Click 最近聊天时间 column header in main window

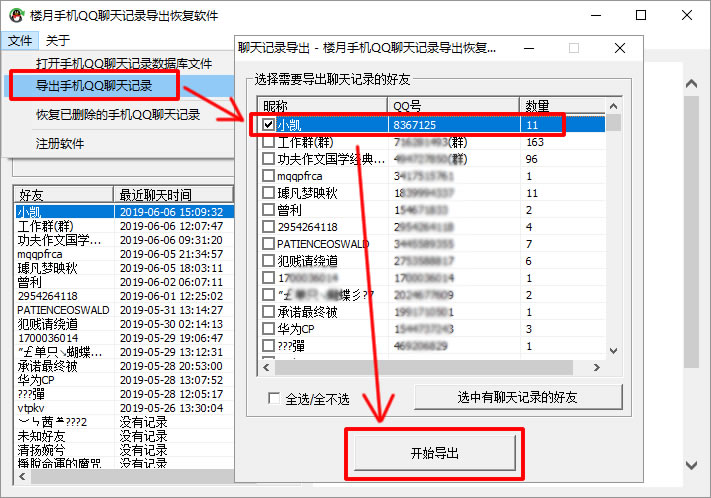(x=173, y=195)
